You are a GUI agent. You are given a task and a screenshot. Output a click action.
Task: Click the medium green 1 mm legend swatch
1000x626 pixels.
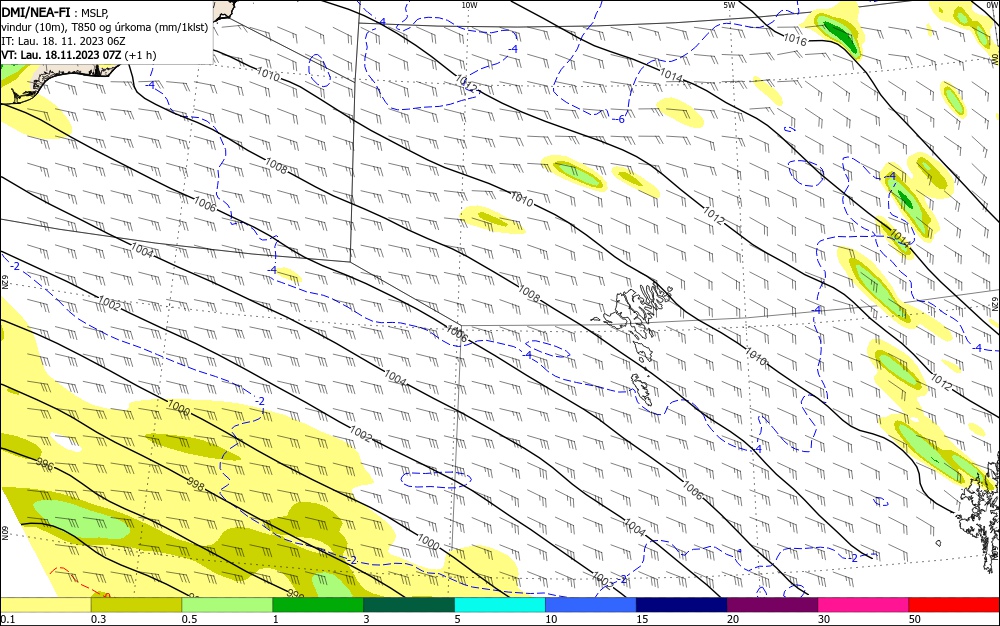pyautogui.click(x=318, y=605)
